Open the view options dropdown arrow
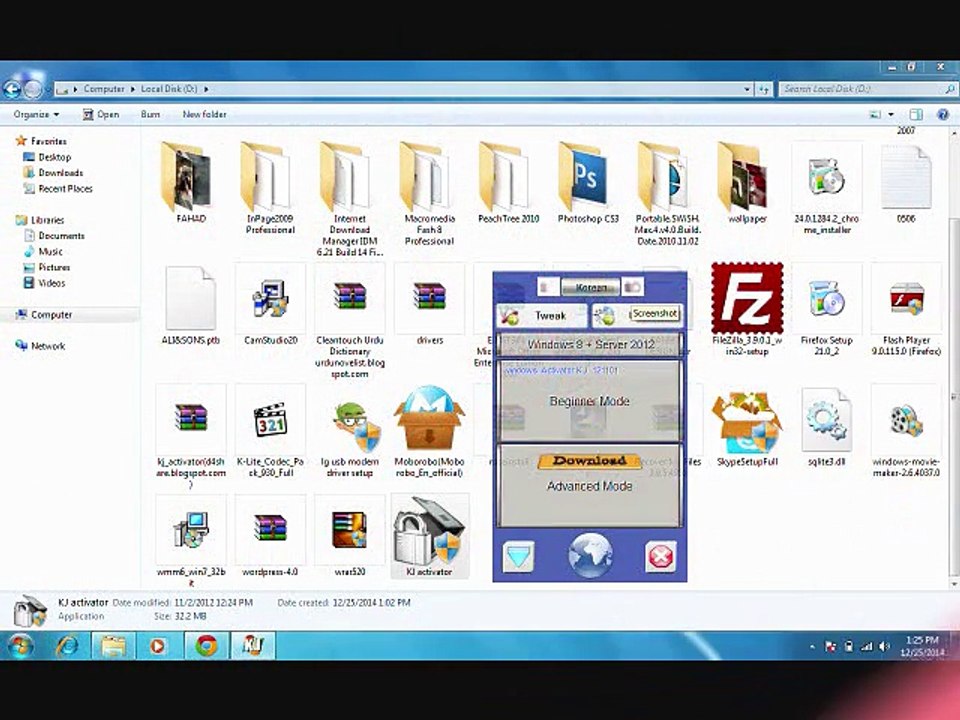This screenshot has width=960, height=720. point(891,114)
